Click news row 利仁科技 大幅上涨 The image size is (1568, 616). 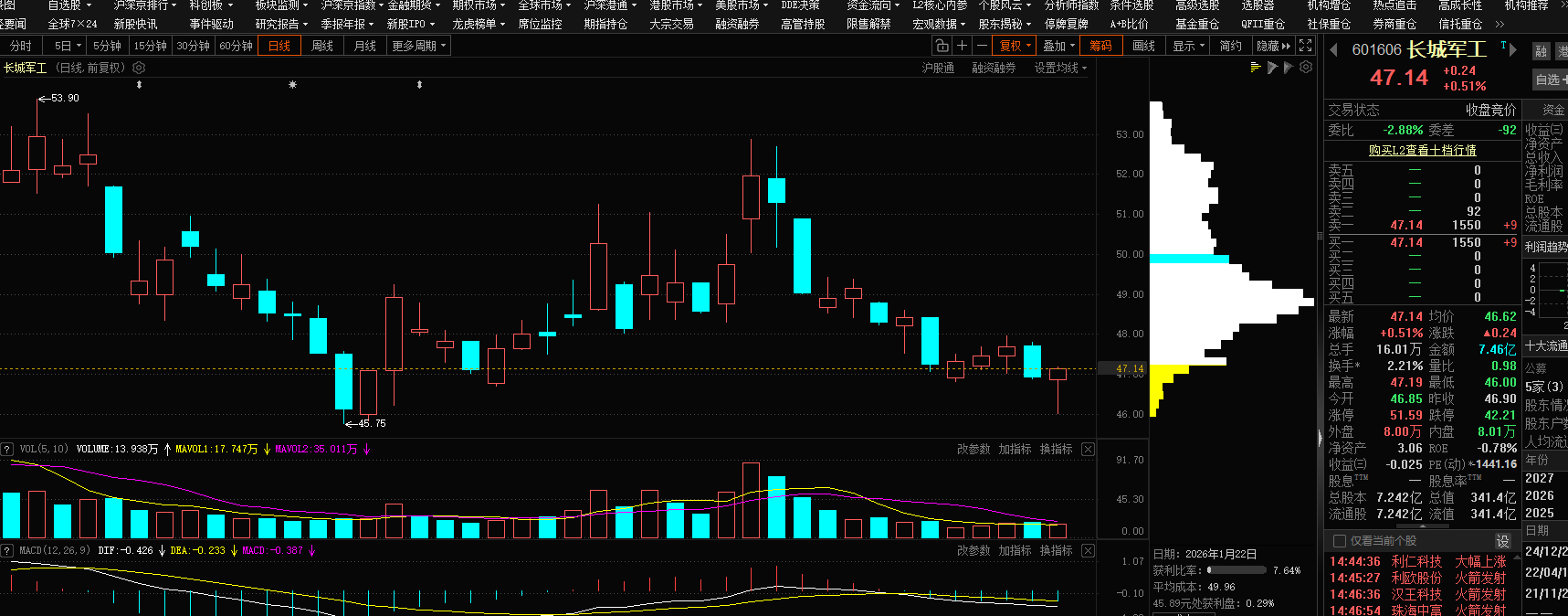(1417, 561)
